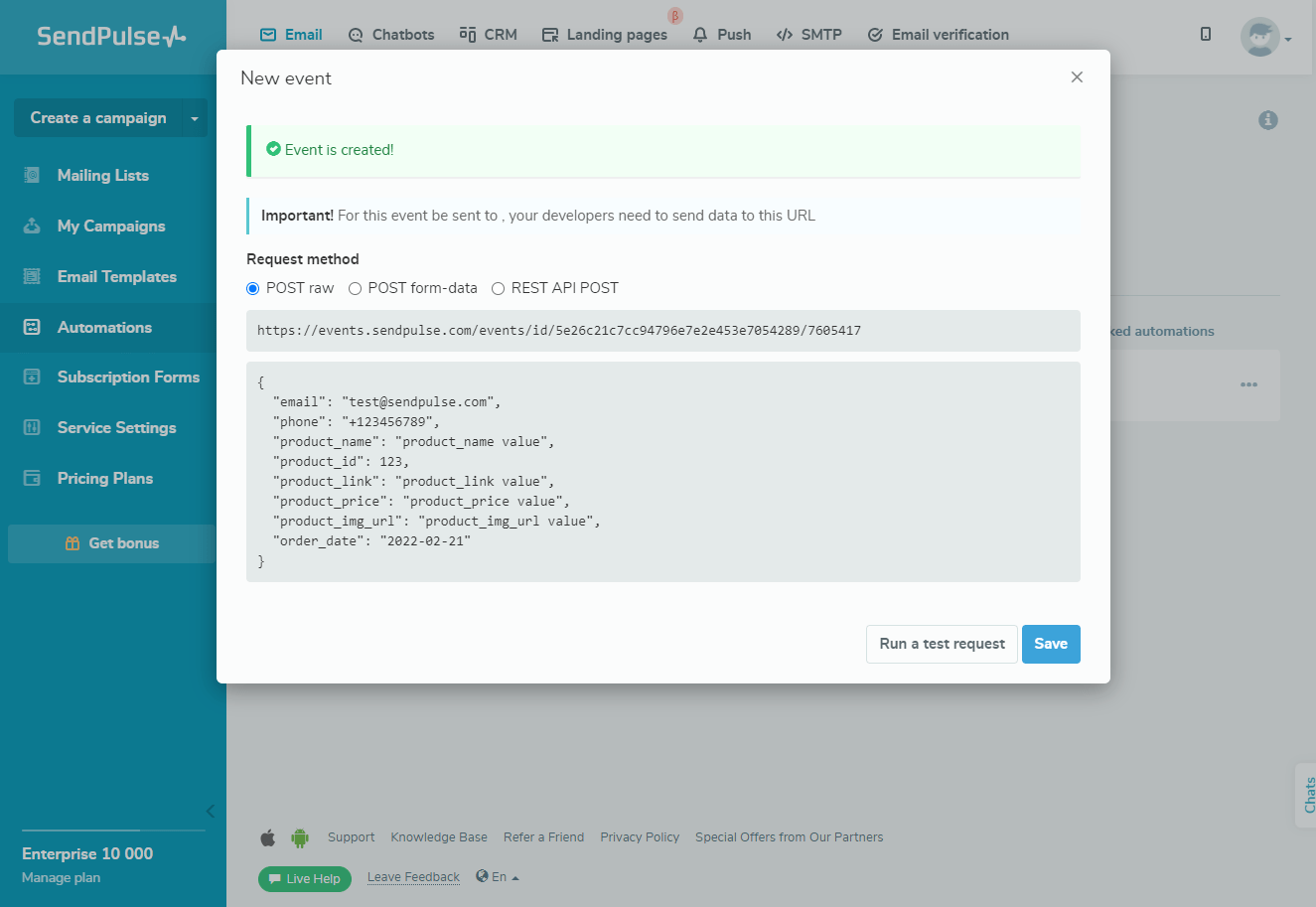
Task: Click the mobile device icon in header
Action: 1206,35
